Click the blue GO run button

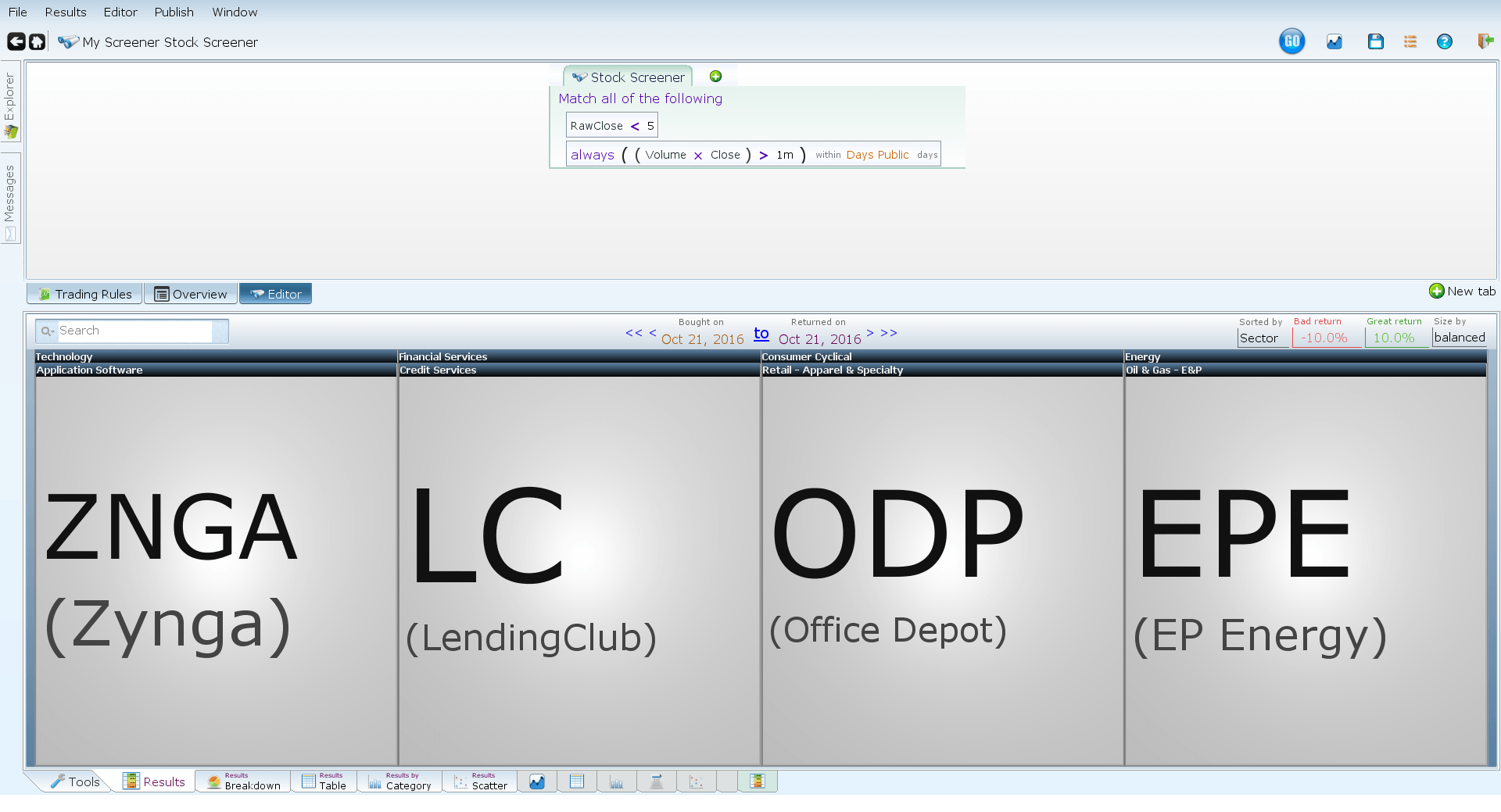tap(1291, 41)
